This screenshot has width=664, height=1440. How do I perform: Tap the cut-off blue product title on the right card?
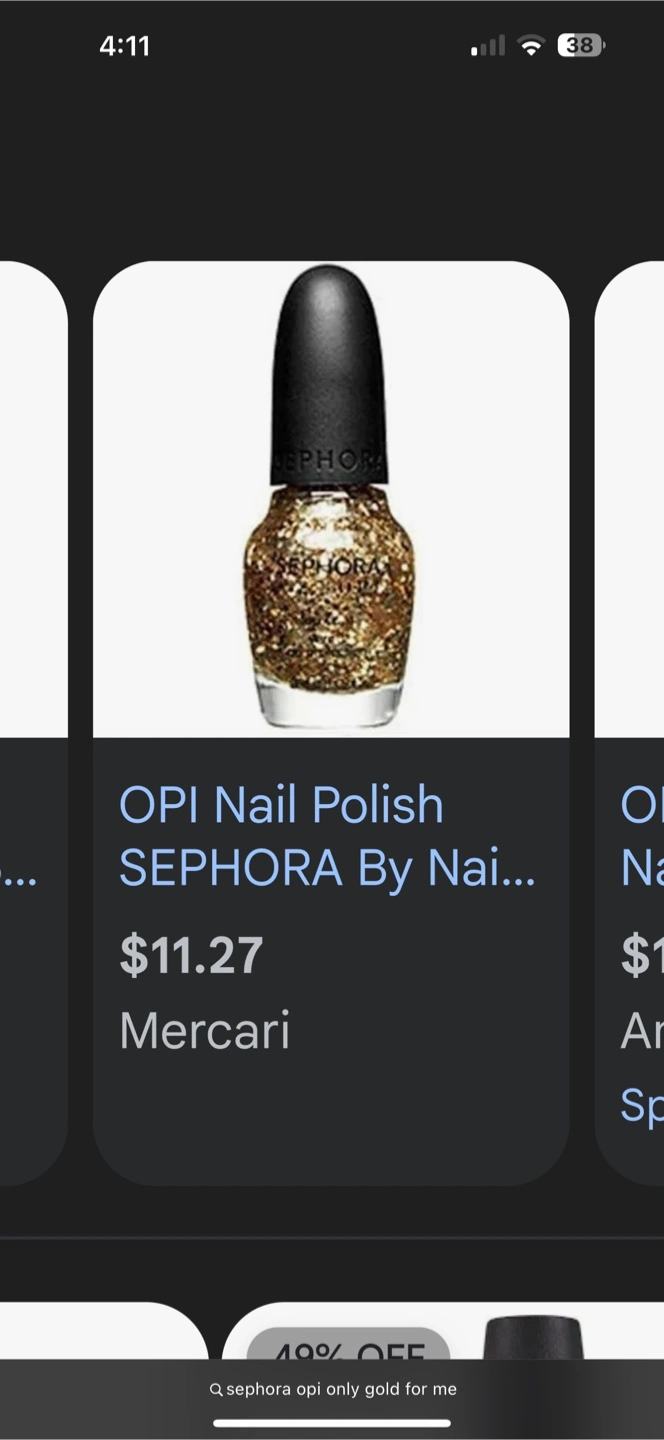point(642,837)
